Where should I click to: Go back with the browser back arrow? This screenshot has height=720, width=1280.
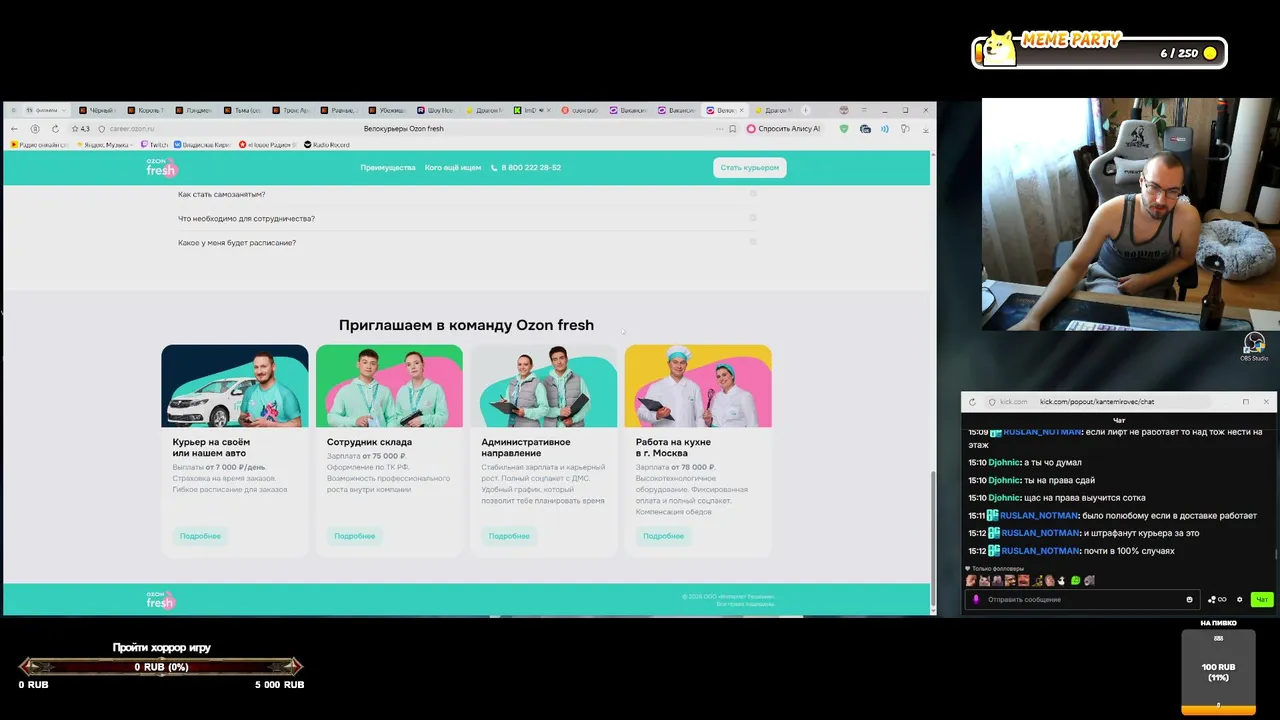[x=14, y=129]
